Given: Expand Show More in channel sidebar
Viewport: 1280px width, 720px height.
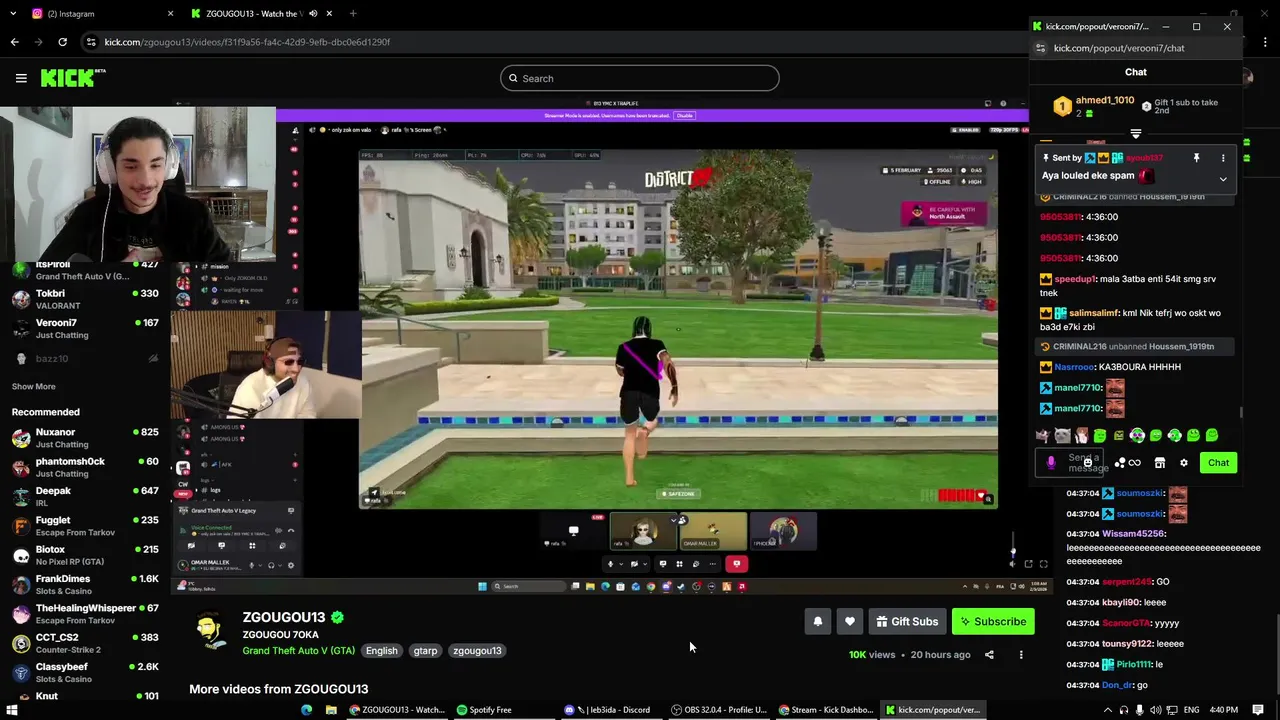Looking at the screenshot, I should coord(33,386).
